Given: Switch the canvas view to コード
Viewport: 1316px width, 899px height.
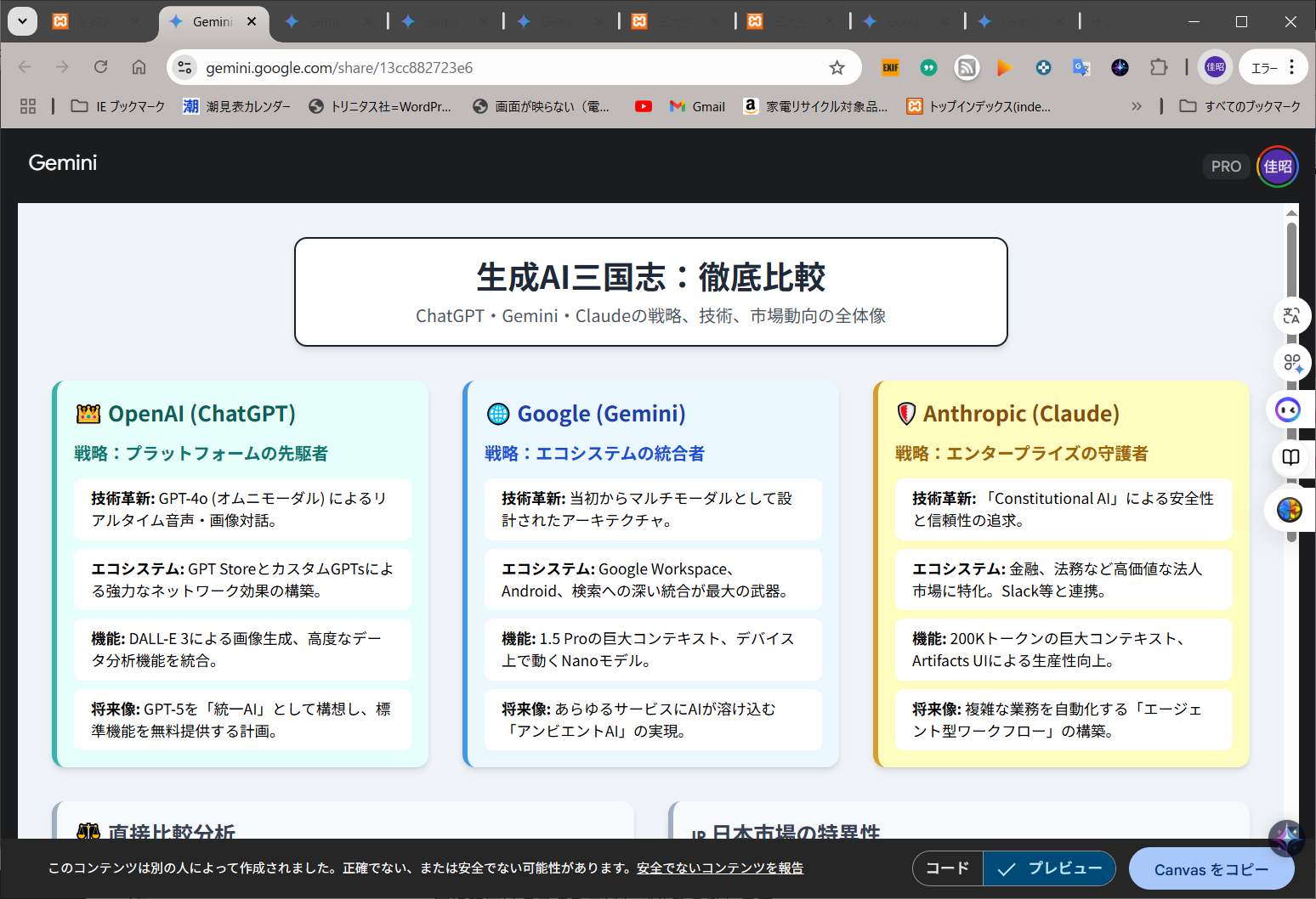Looking at the screenshot, I should point(947,868).
